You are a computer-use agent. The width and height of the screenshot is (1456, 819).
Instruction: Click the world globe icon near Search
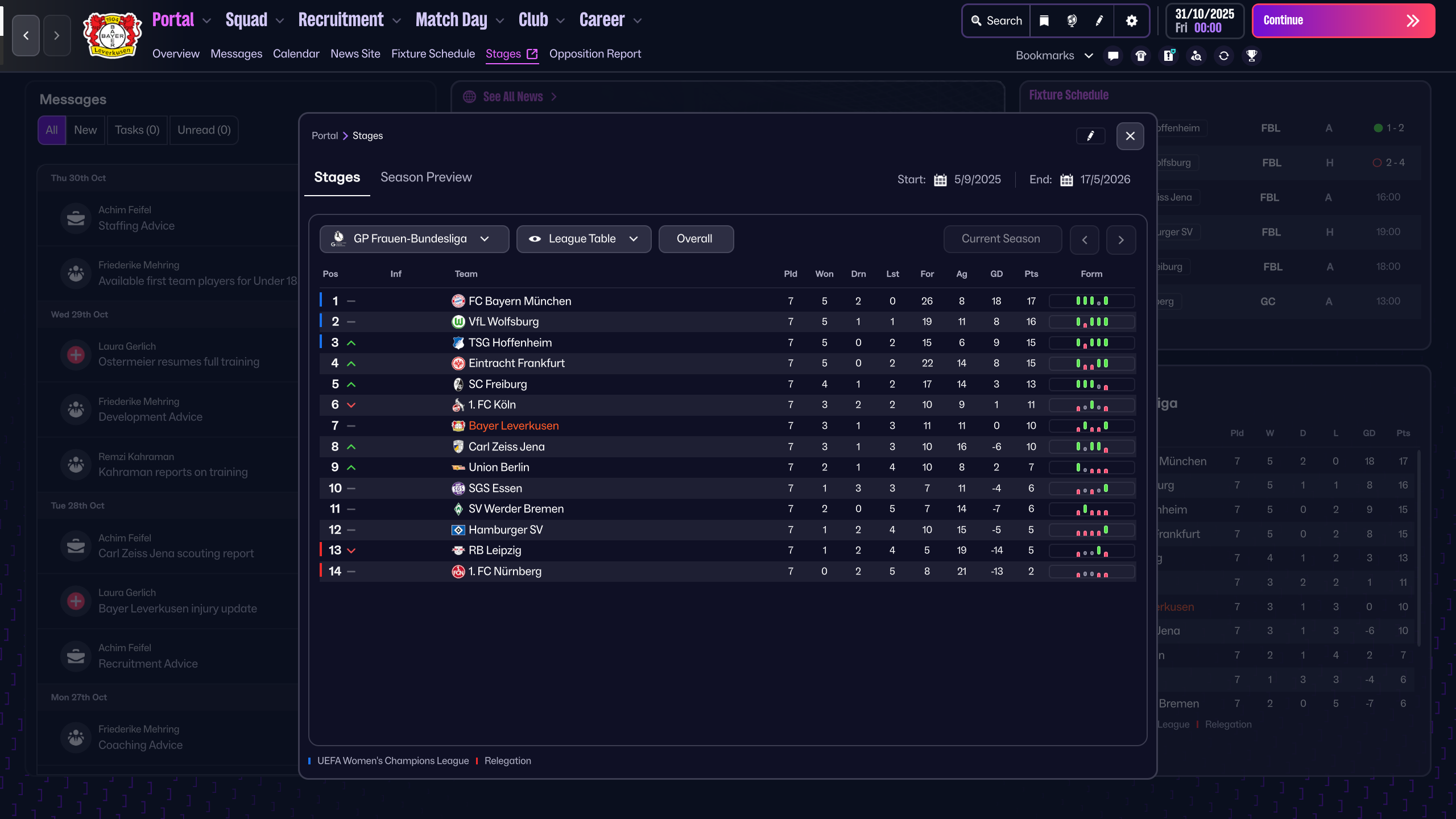pyautogui.click(x=1072, y=20)
